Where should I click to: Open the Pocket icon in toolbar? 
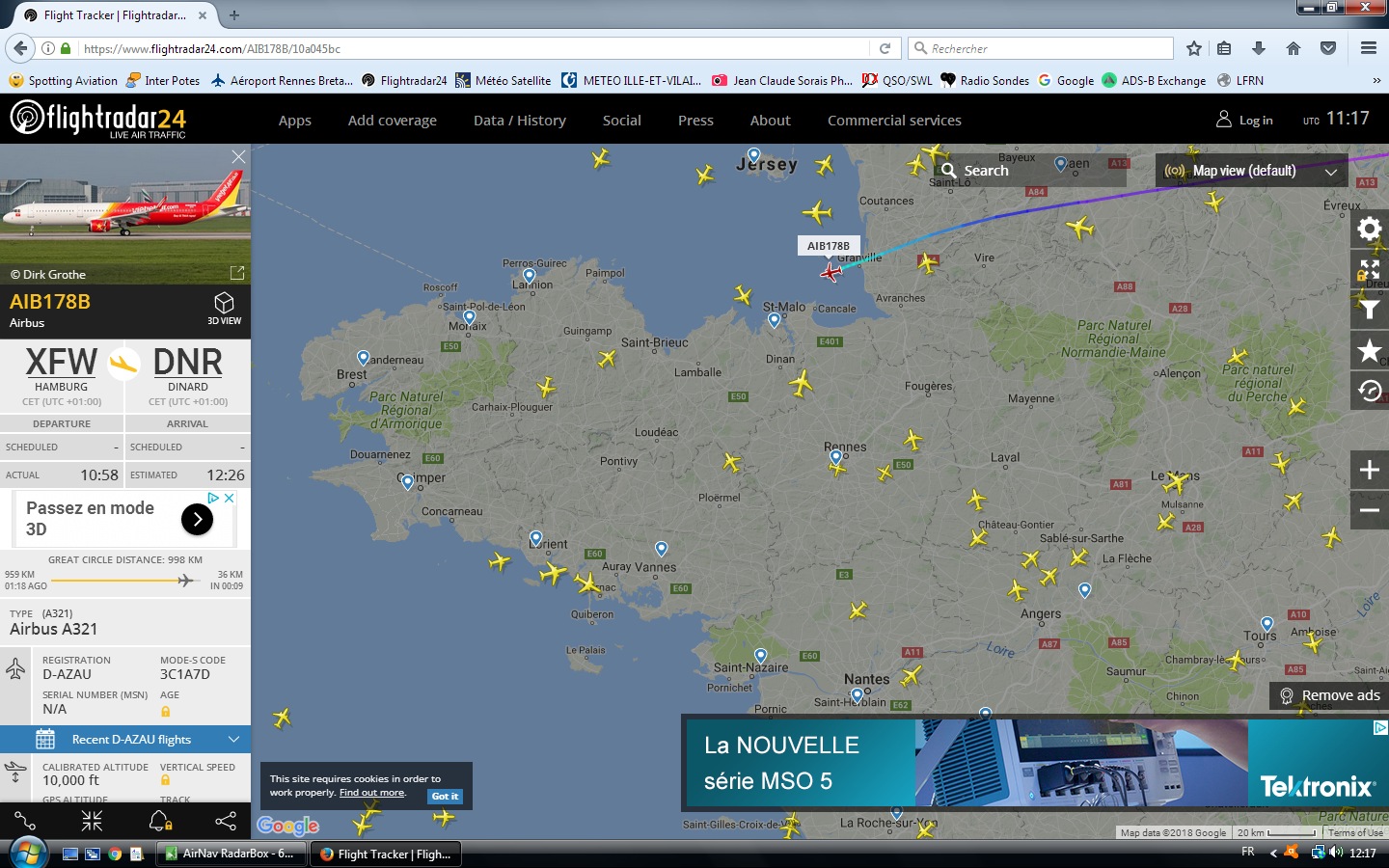(1328, 48)
